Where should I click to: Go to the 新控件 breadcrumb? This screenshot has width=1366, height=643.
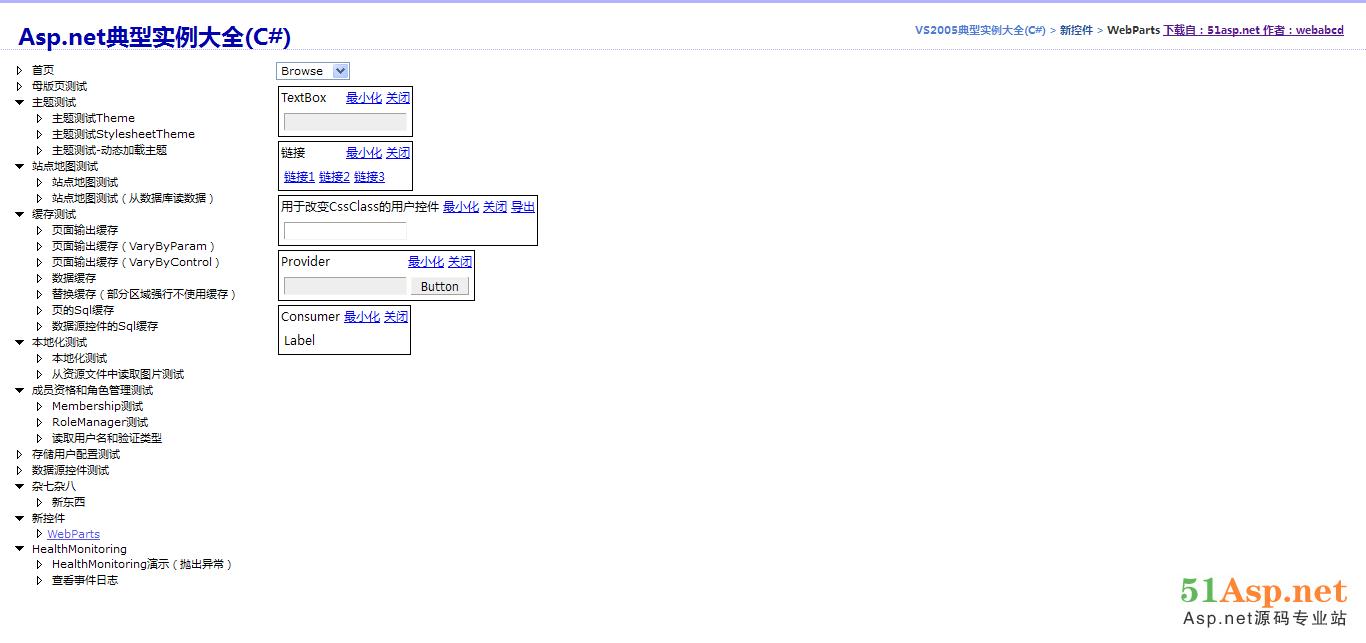(x=1076, y=30)
